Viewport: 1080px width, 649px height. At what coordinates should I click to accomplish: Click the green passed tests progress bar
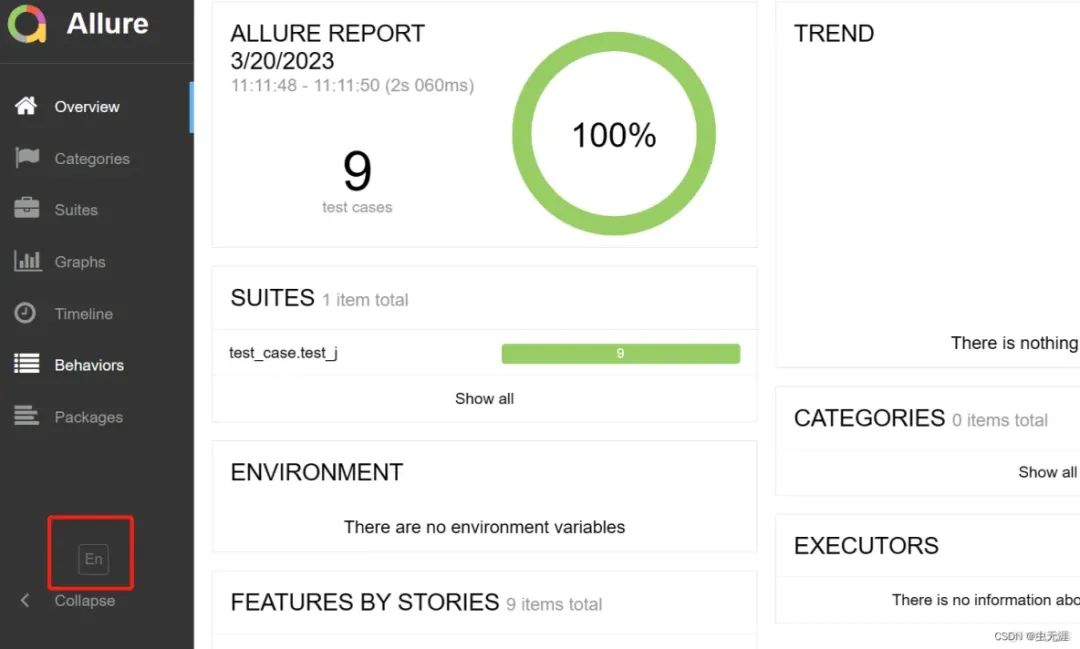tap(620, 353)
